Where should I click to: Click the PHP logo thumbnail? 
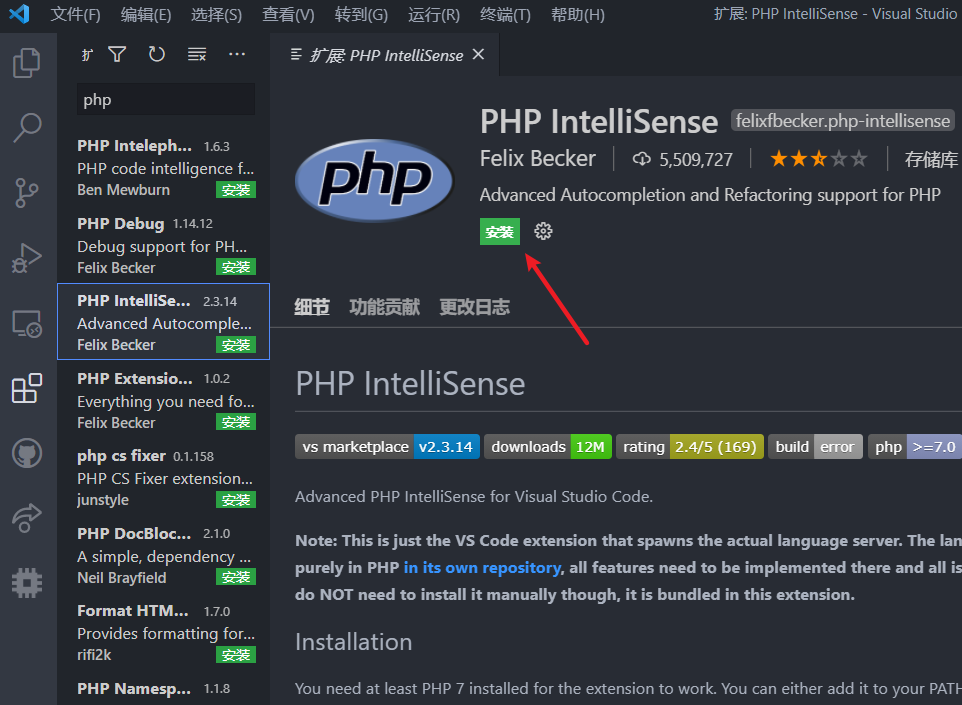click(374, 180)
